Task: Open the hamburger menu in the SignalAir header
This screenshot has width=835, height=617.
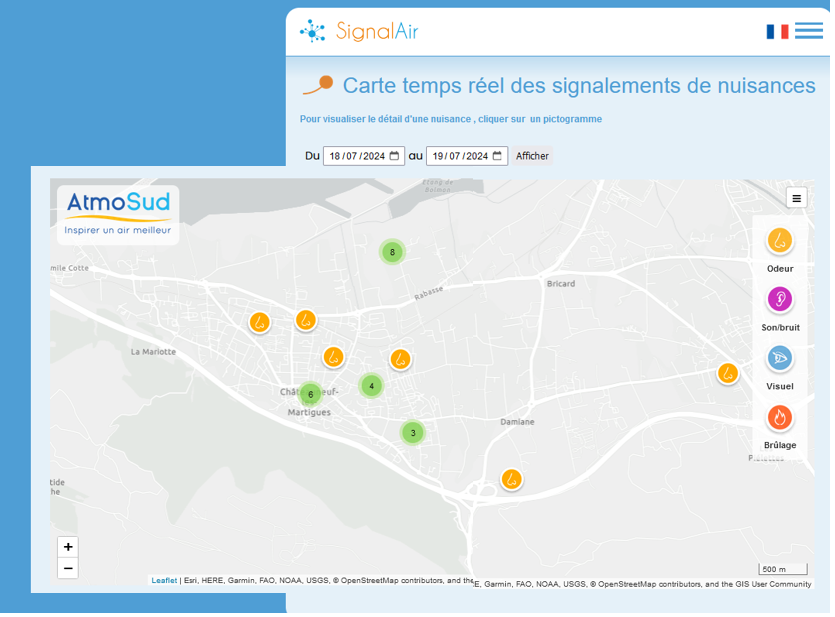Action: click(808, 31)
